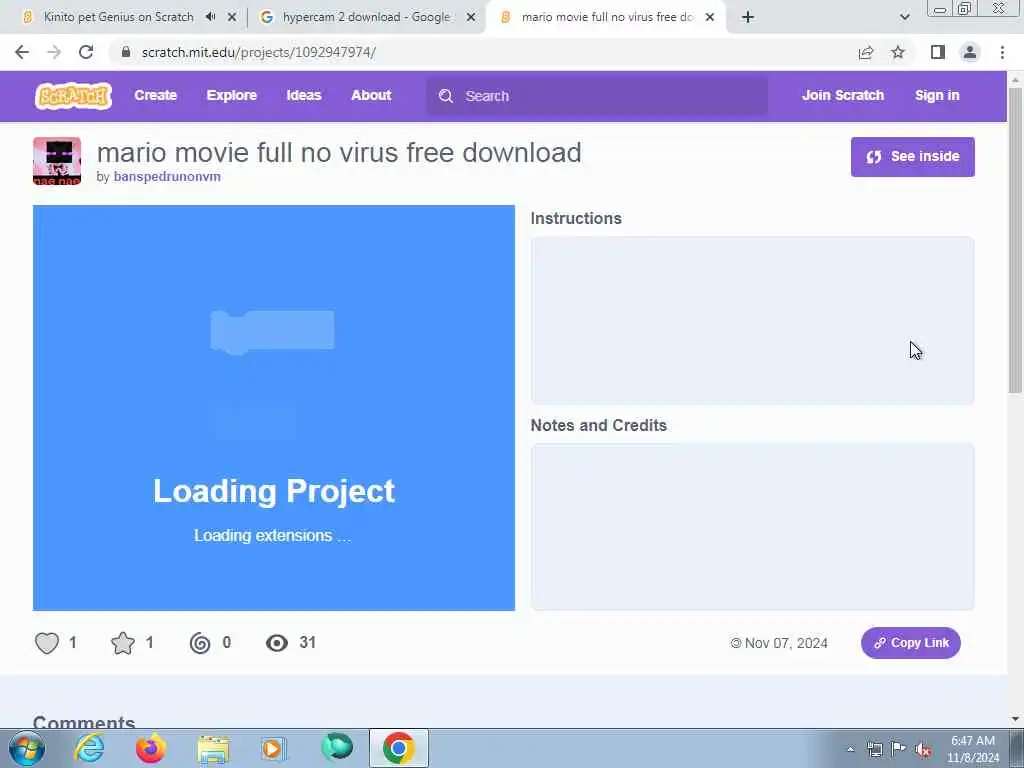
Task: Share this page with the share icon
Action: click(866, 53)
